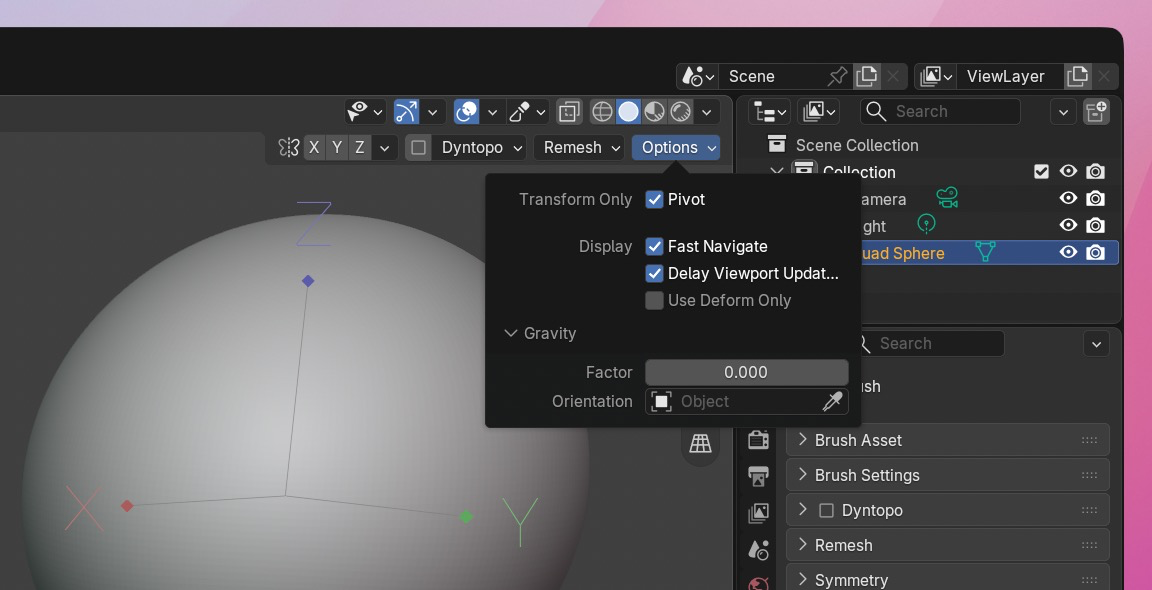Open the outliner filter dropdown
Image resolution: width=1152 pixels, height=590 pixels.
coord(1063,112)
